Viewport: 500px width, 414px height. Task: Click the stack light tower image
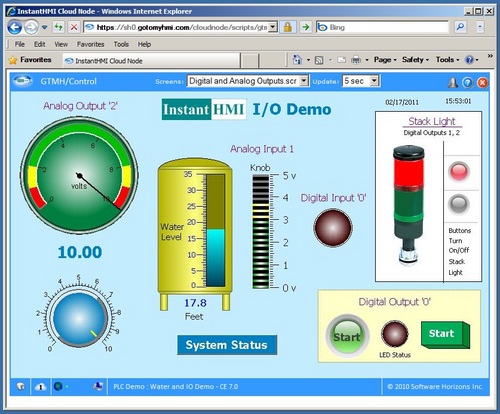pos(409,205)
